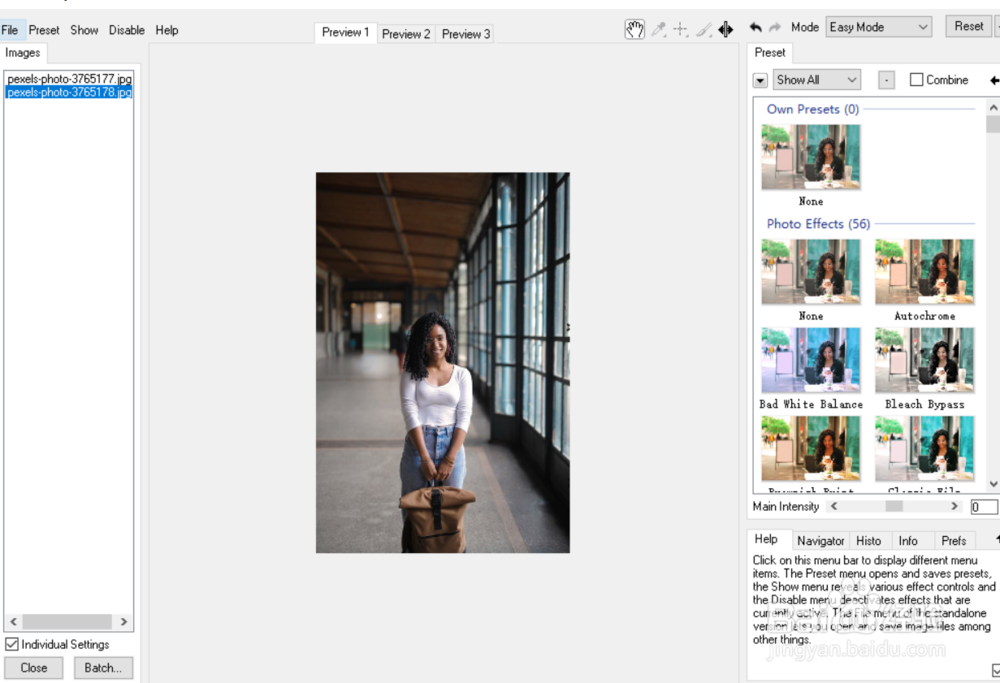Apply the Autochrome preset

925,272
